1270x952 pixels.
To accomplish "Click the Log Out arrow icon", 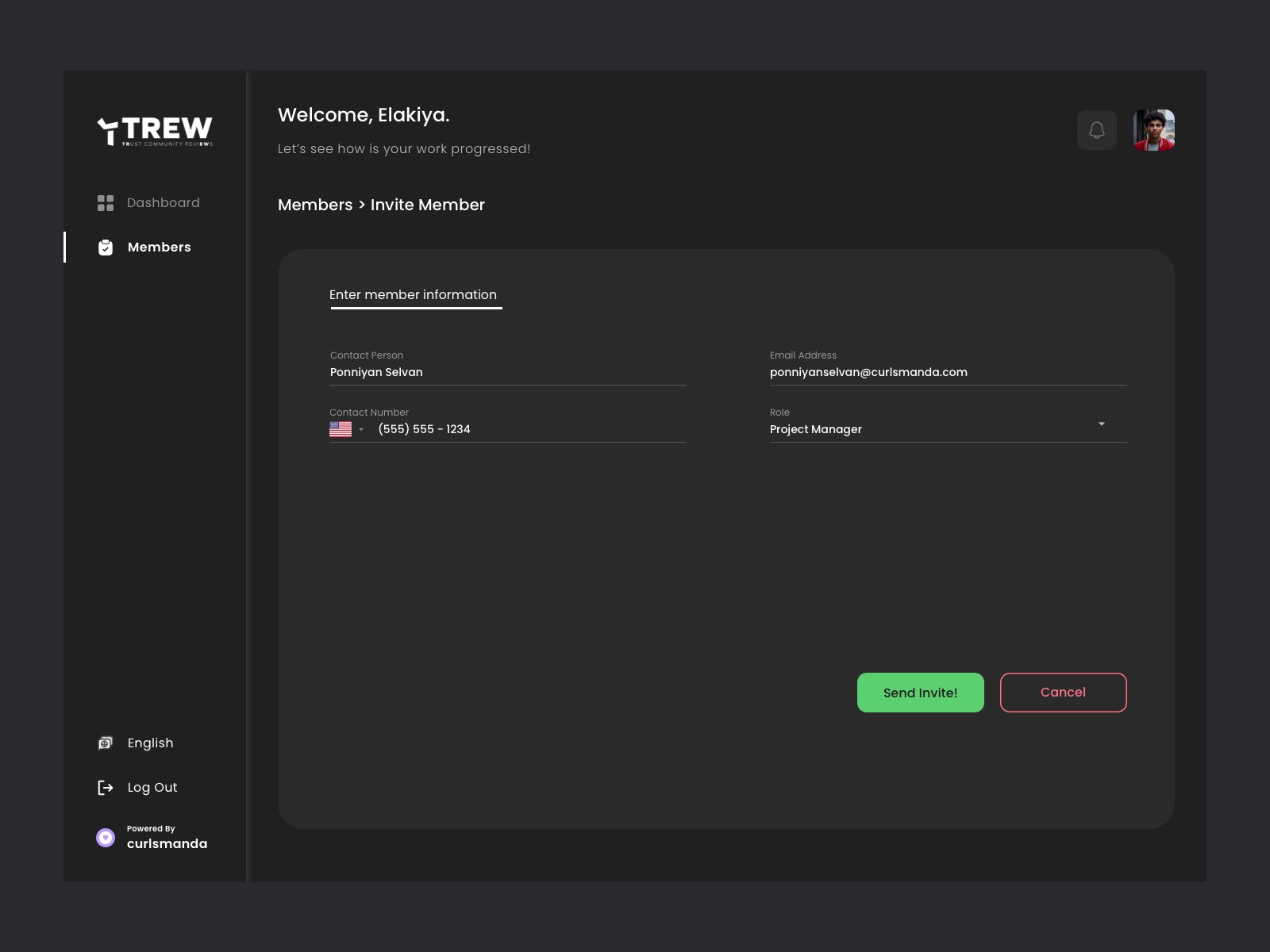I will pos(106,788).
